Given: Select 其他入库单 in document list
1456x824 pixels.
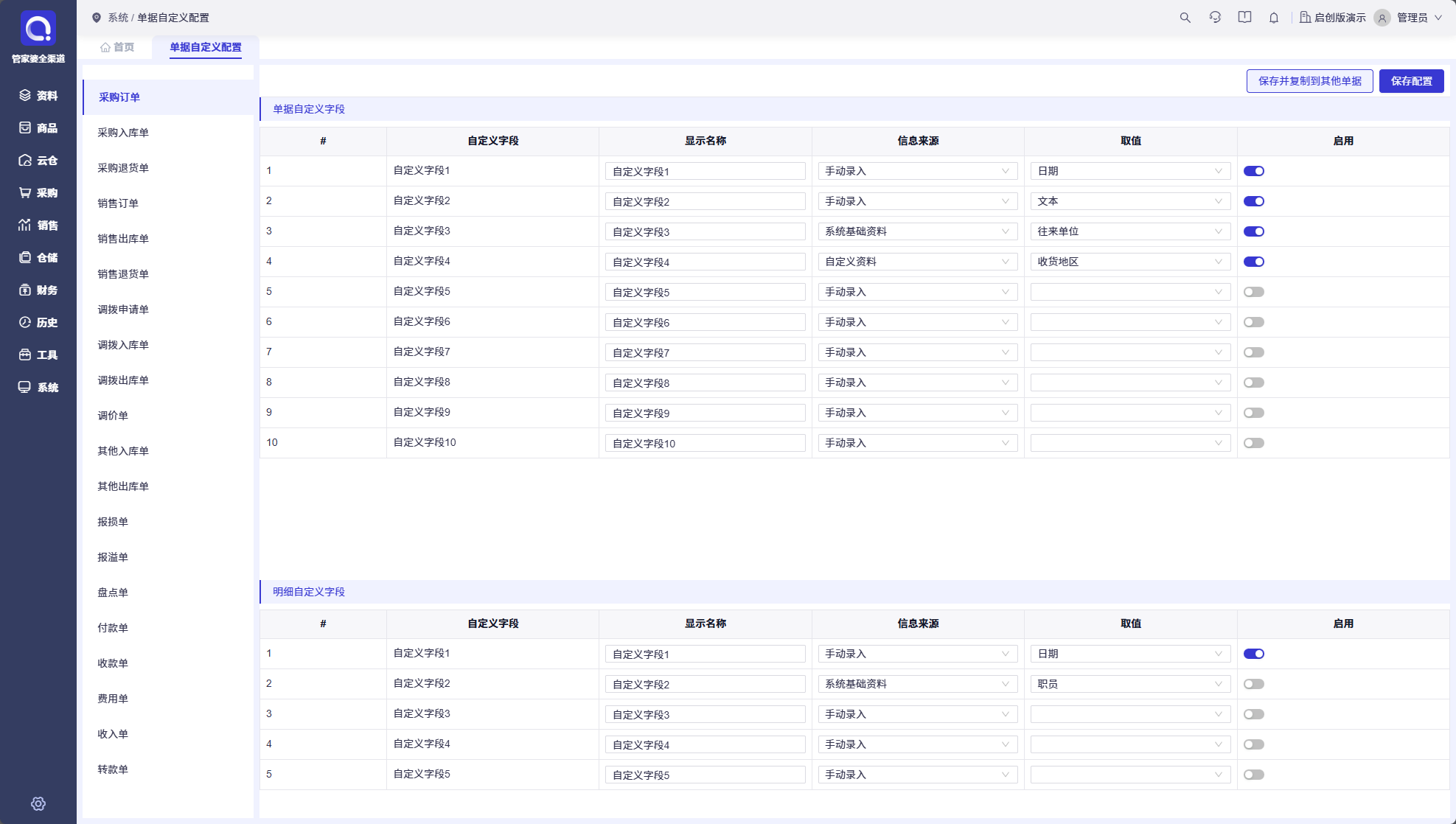Looking at the screenshot, I should click(168, 451).
